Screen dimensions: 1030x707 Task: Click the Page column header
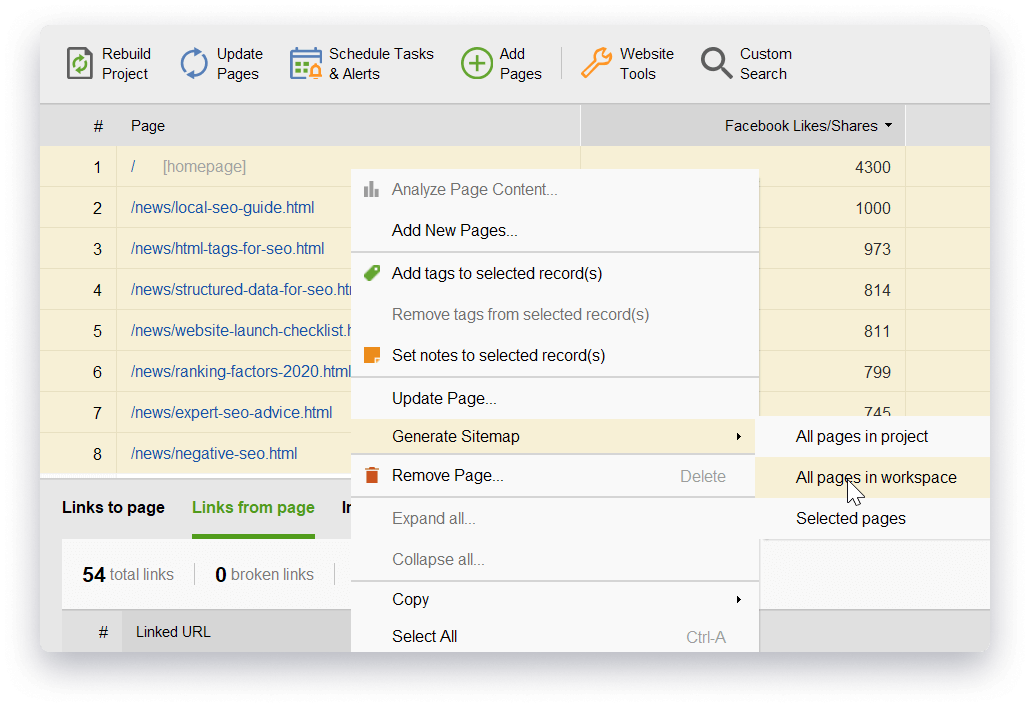click(148, 126)
